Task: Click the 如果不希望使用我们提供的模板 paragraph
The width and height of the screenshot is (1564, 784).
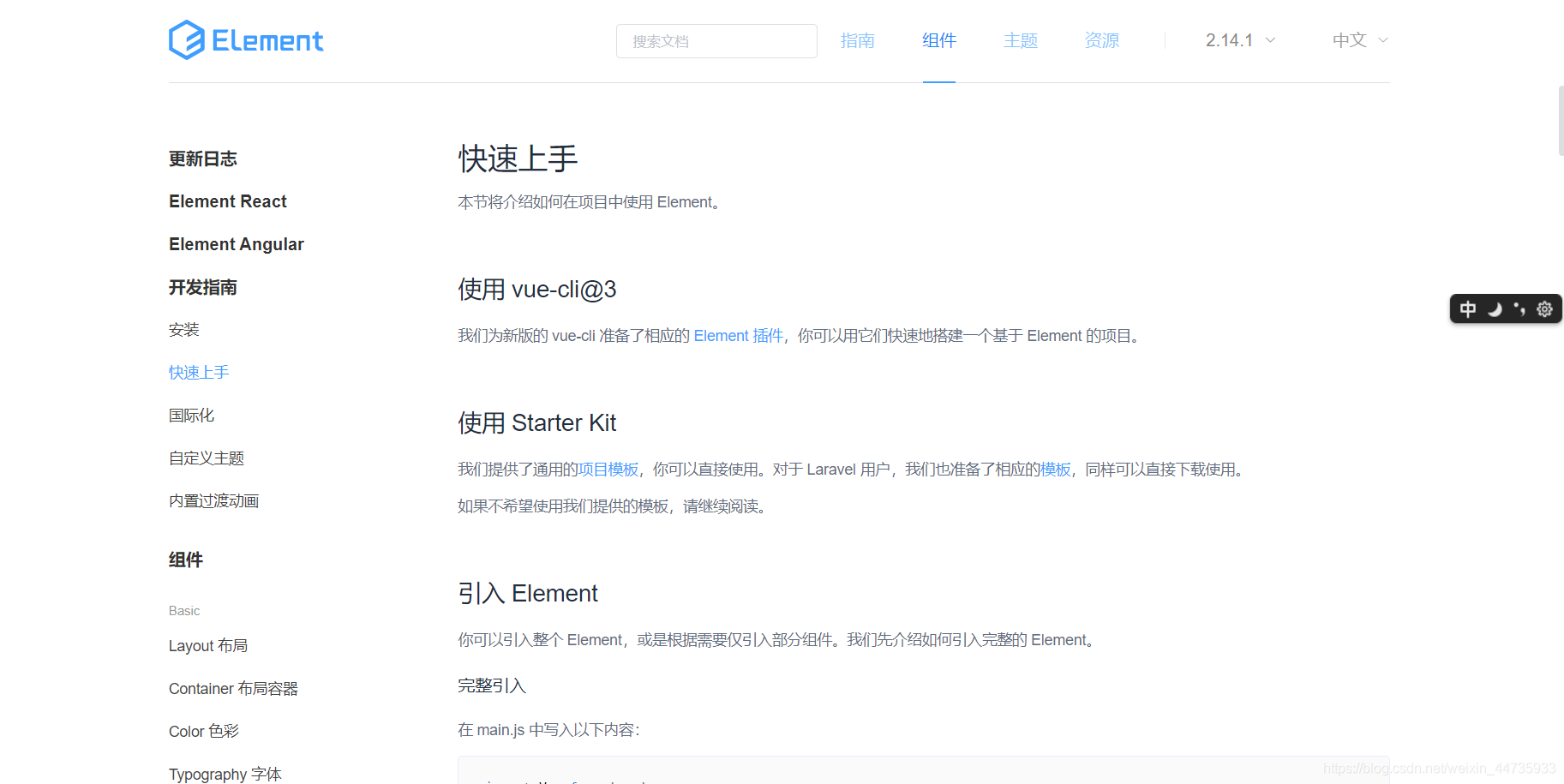Action: click(614, 506)
